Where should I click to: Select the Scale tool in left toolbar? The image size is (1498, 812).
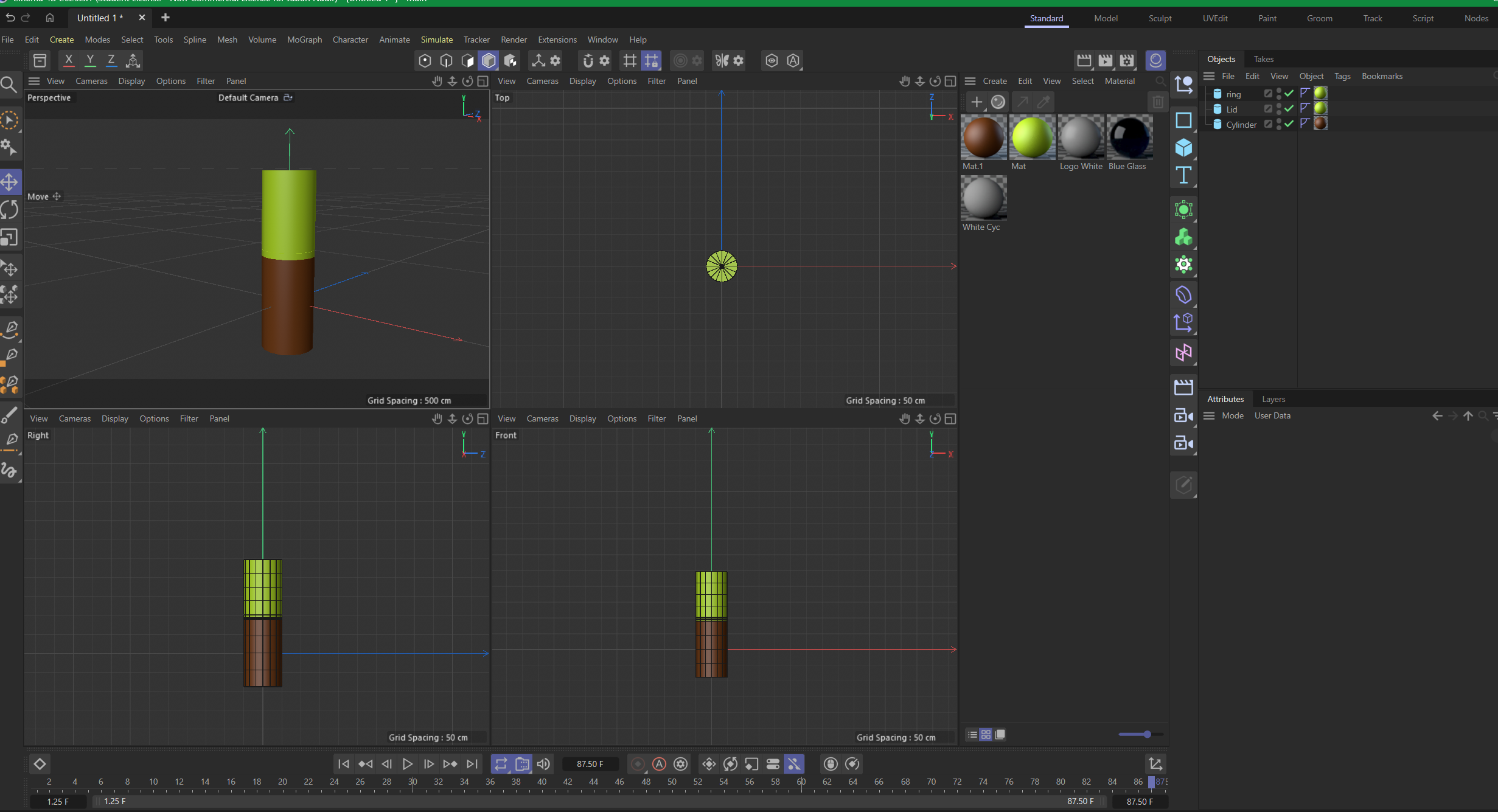pyautogui.click(x=10, y=237)
